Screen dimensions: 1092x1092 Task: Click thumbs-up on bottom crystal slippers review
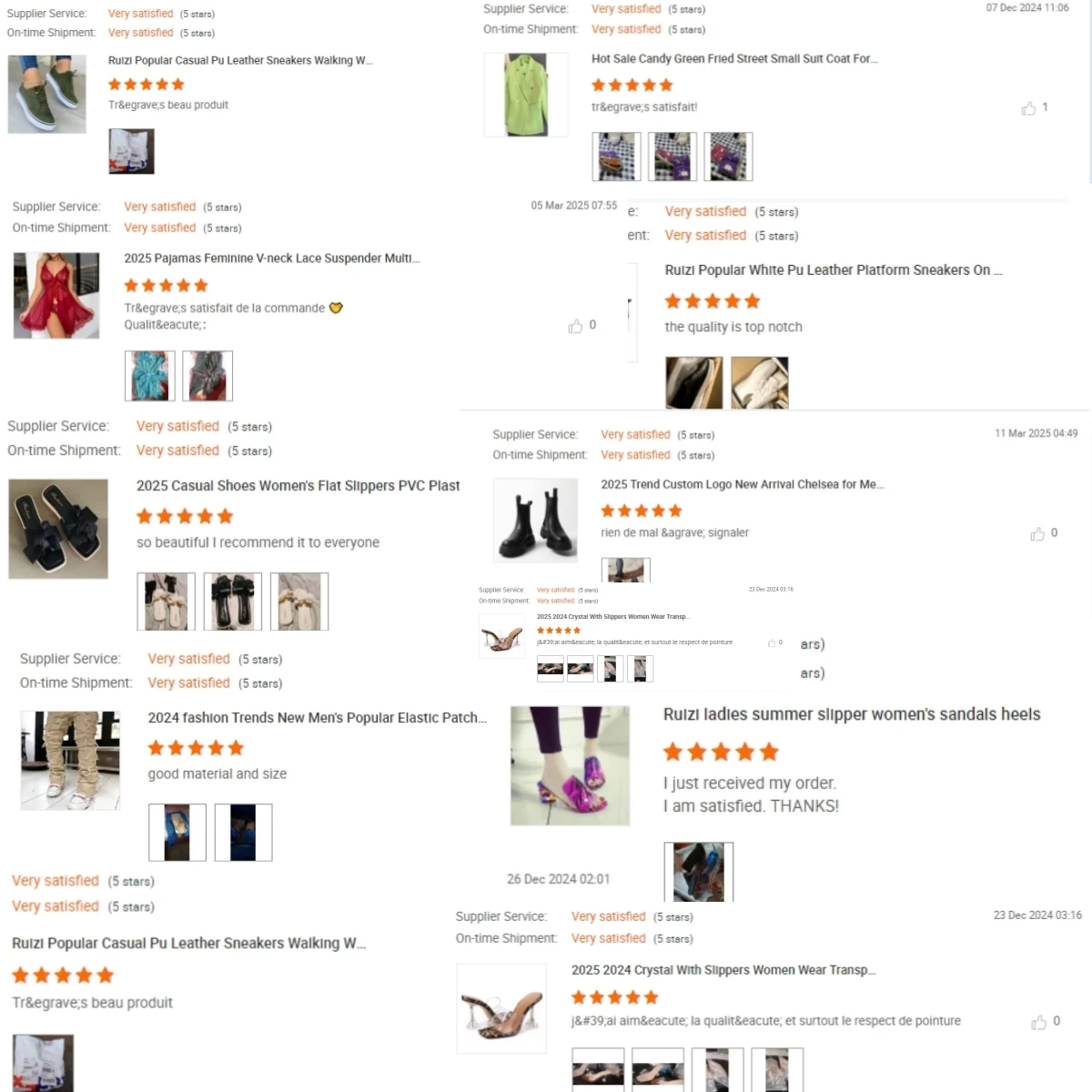[x=1038, y=1023]
